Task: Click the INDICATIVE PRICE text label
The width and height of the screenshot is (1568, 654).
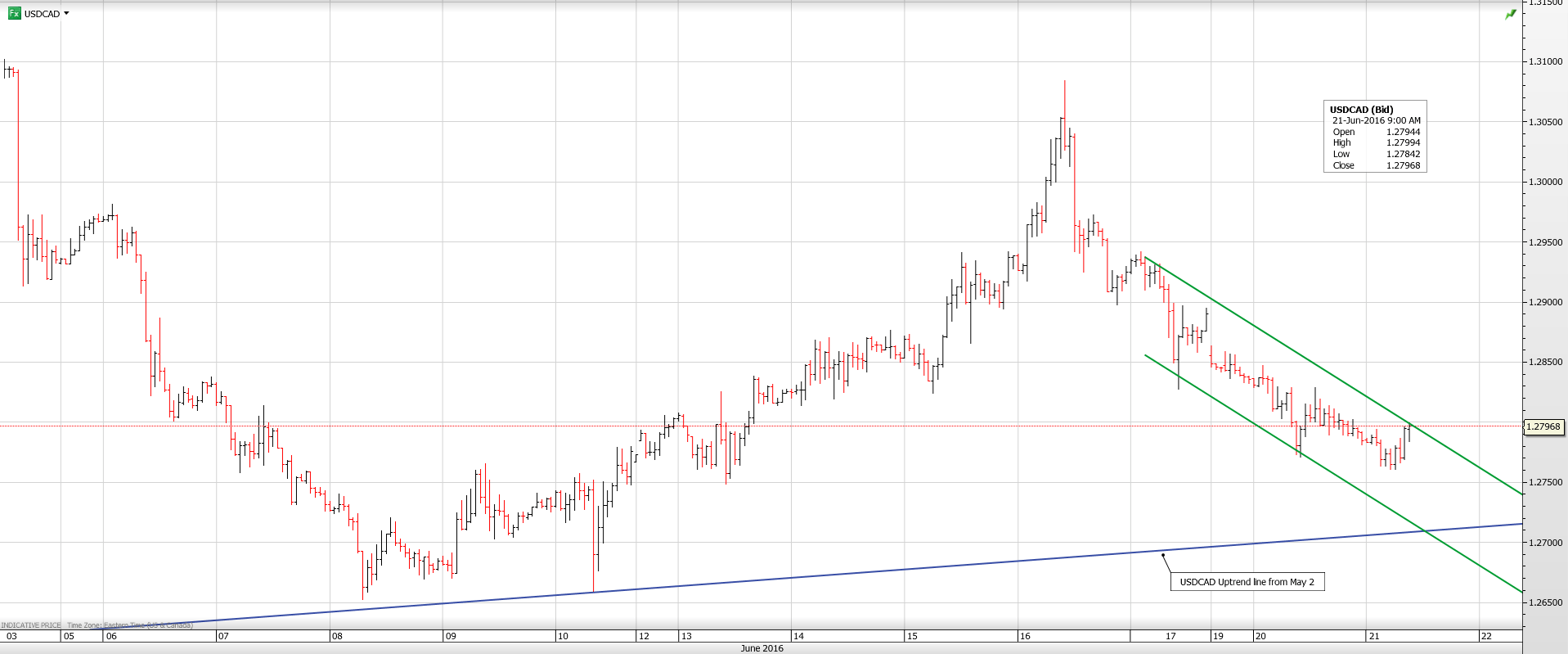Action: (31, 625)
